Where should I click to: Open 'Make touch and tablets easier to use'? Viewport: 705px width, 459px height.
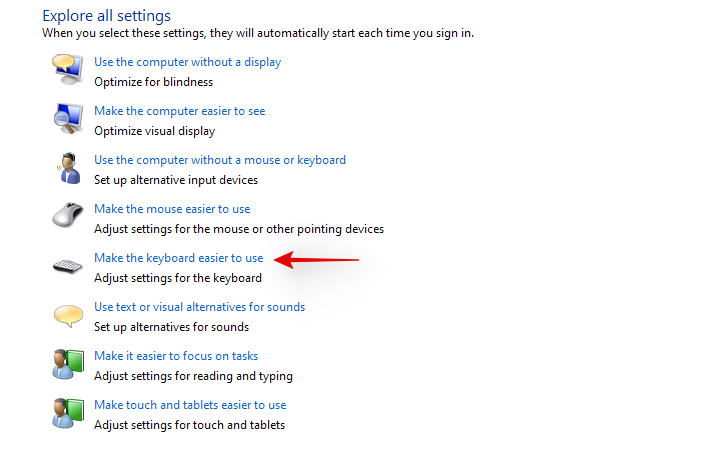click(x=190, y=405)
